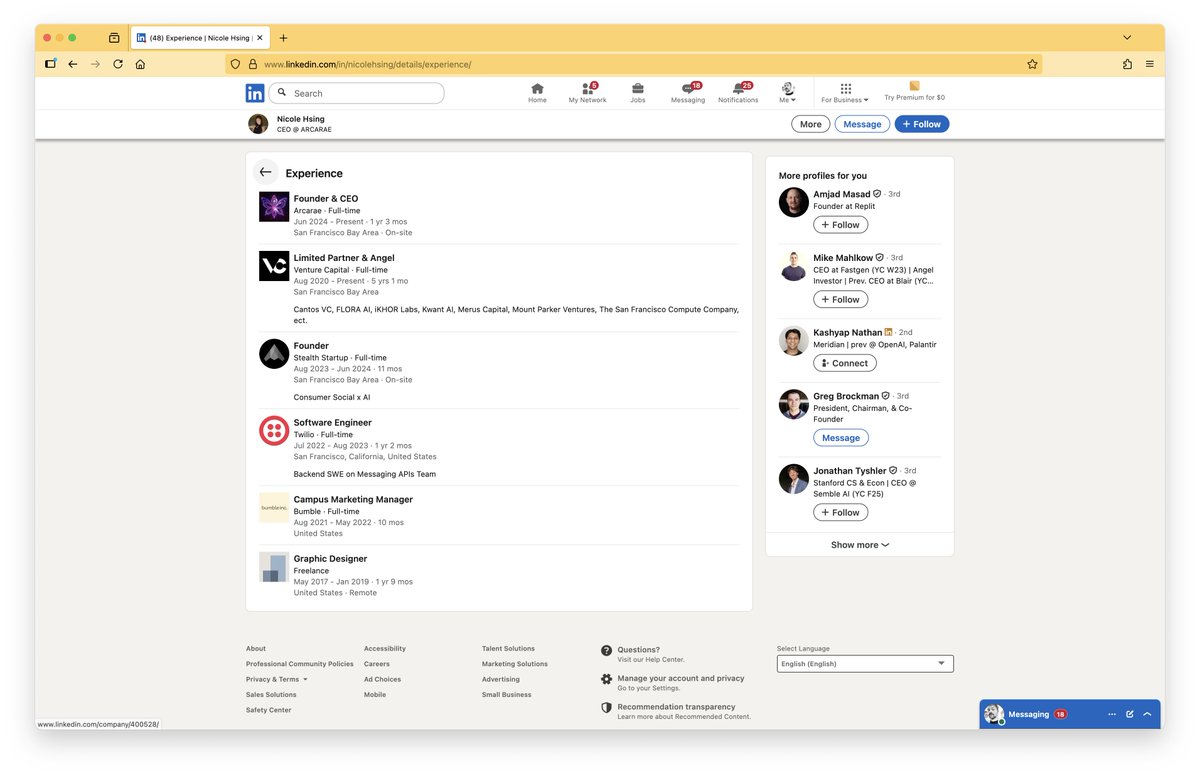Open the Stealth Startup logo
Image resolution: width=1200 pixels, height=776 pixels.
point(274,354)
